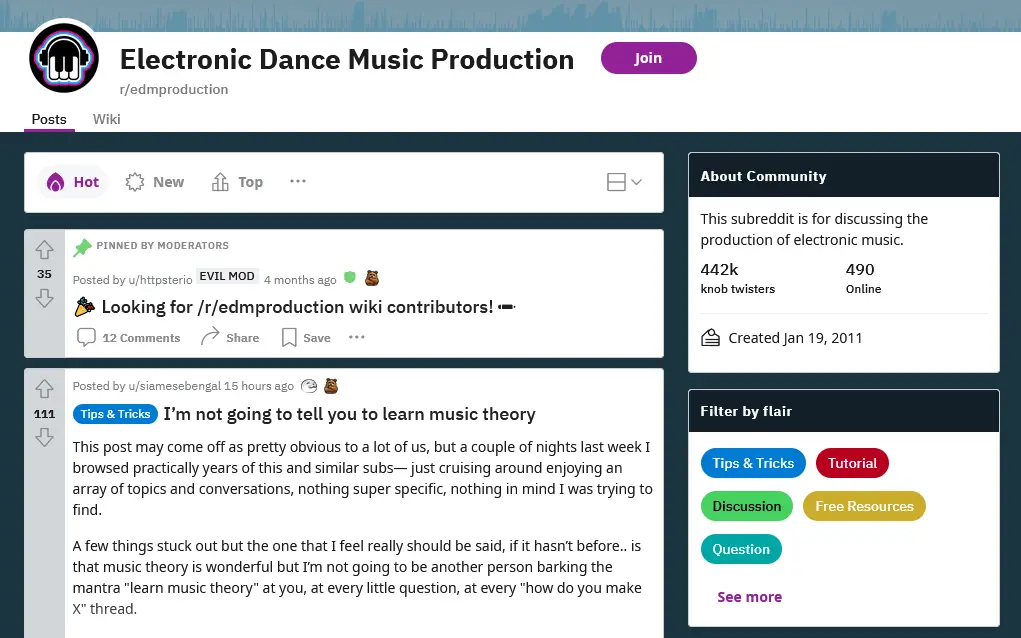The image size is (1021, 638).
Task: Click the 442k knob twisters member count
Action: coord(738,279)
